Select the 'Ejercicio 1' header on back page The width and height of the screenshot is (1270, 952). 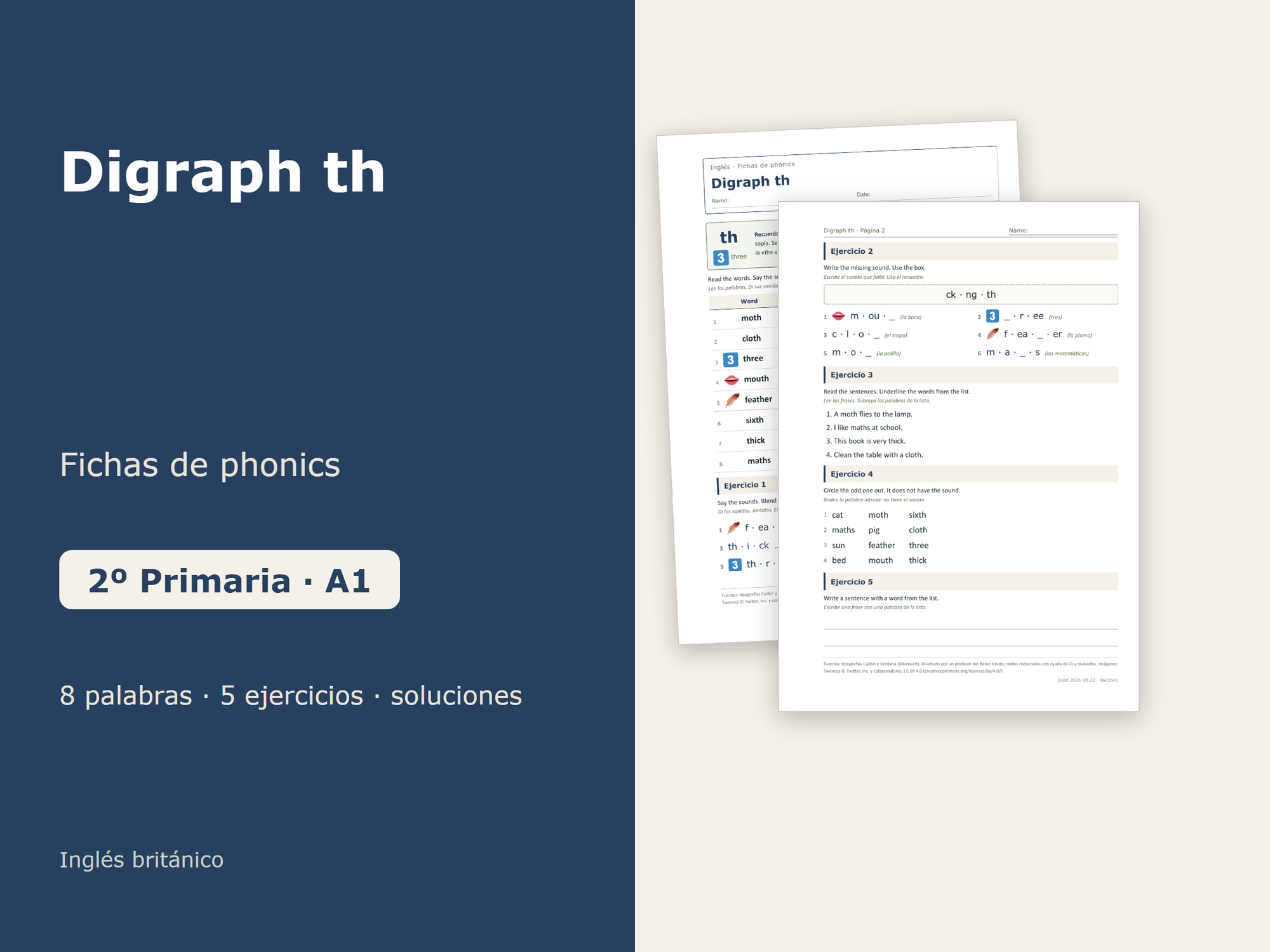pos(747,486)
